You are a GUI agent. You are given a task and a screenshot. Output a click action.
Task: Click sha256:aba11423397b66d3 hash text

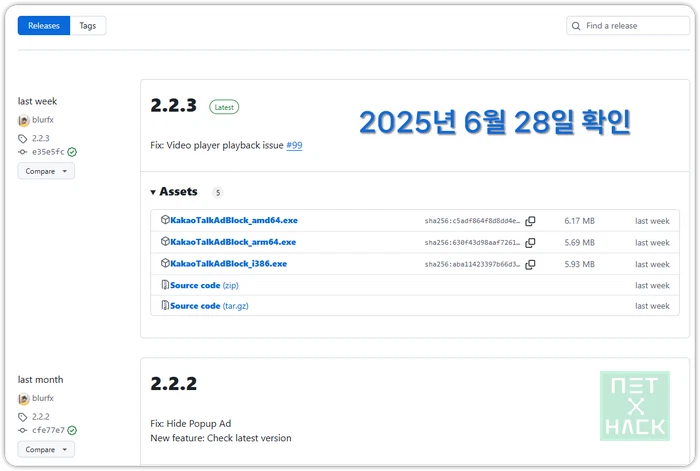(472, 264)
